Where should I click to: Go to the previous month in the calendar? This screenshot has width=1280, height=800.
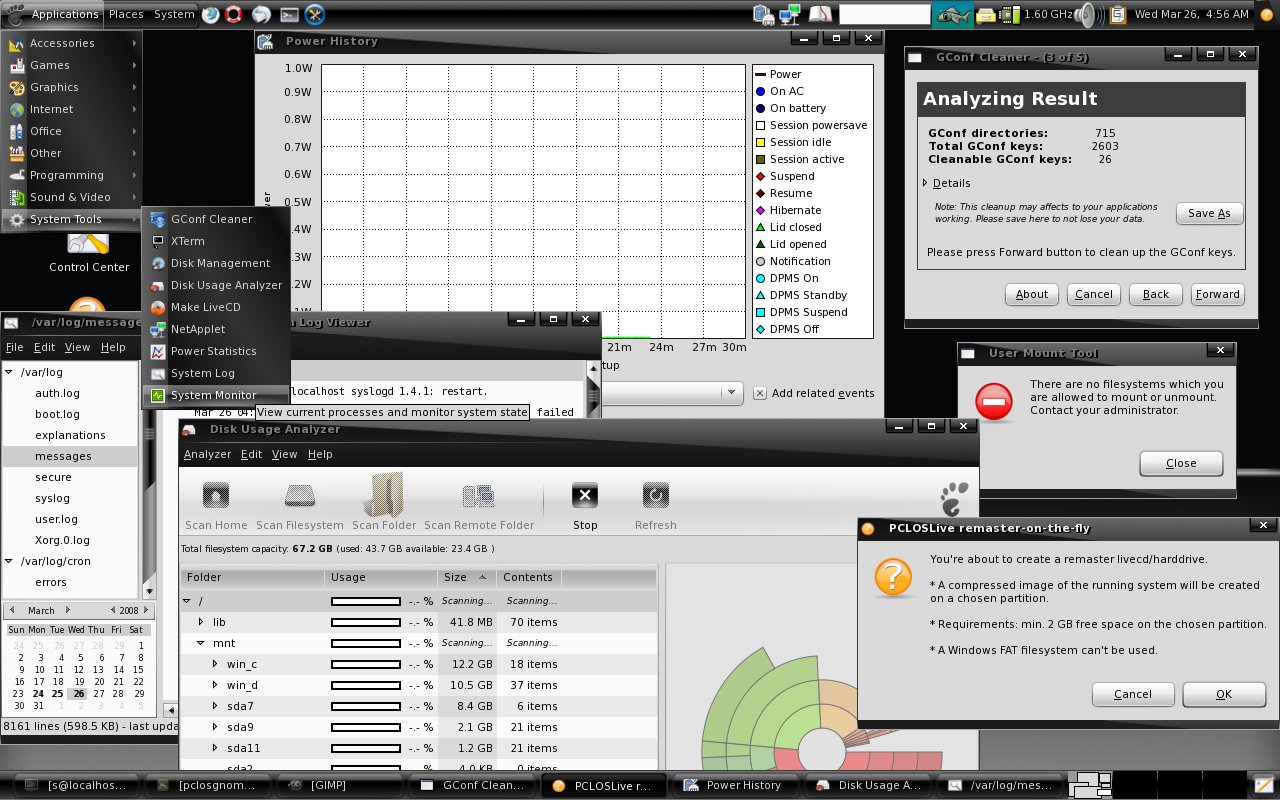click(12, 610)
